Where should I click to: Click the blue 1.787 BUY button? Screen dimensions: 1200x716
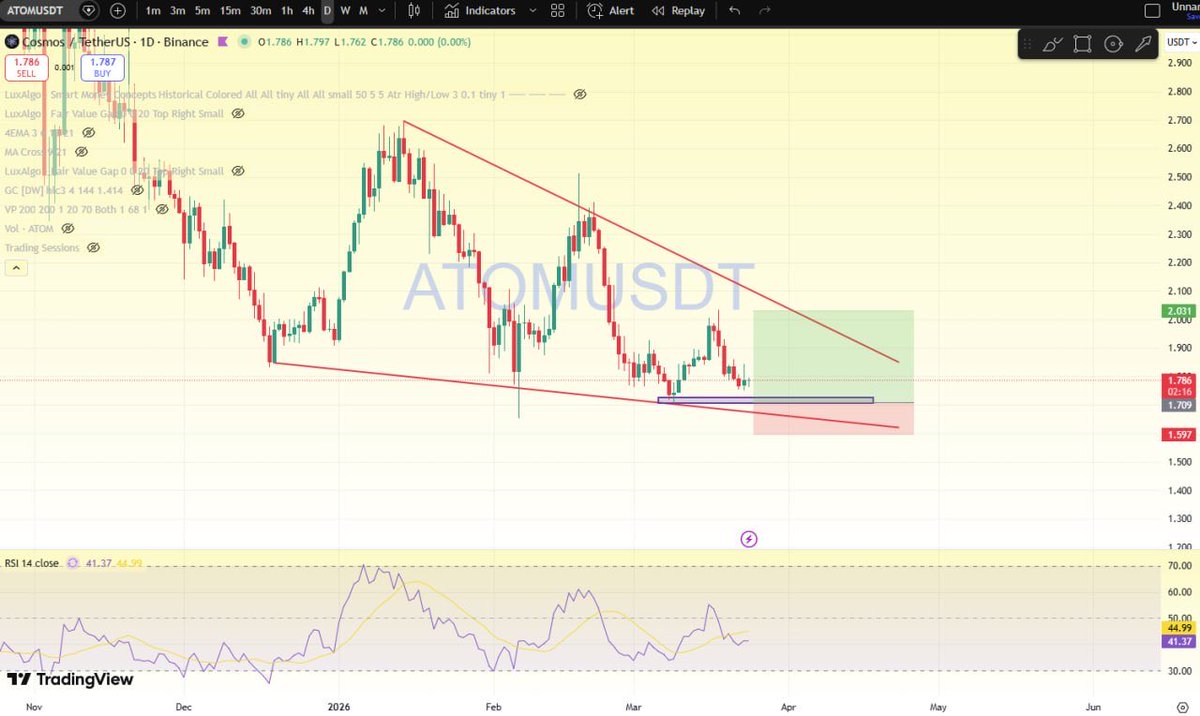104,67
